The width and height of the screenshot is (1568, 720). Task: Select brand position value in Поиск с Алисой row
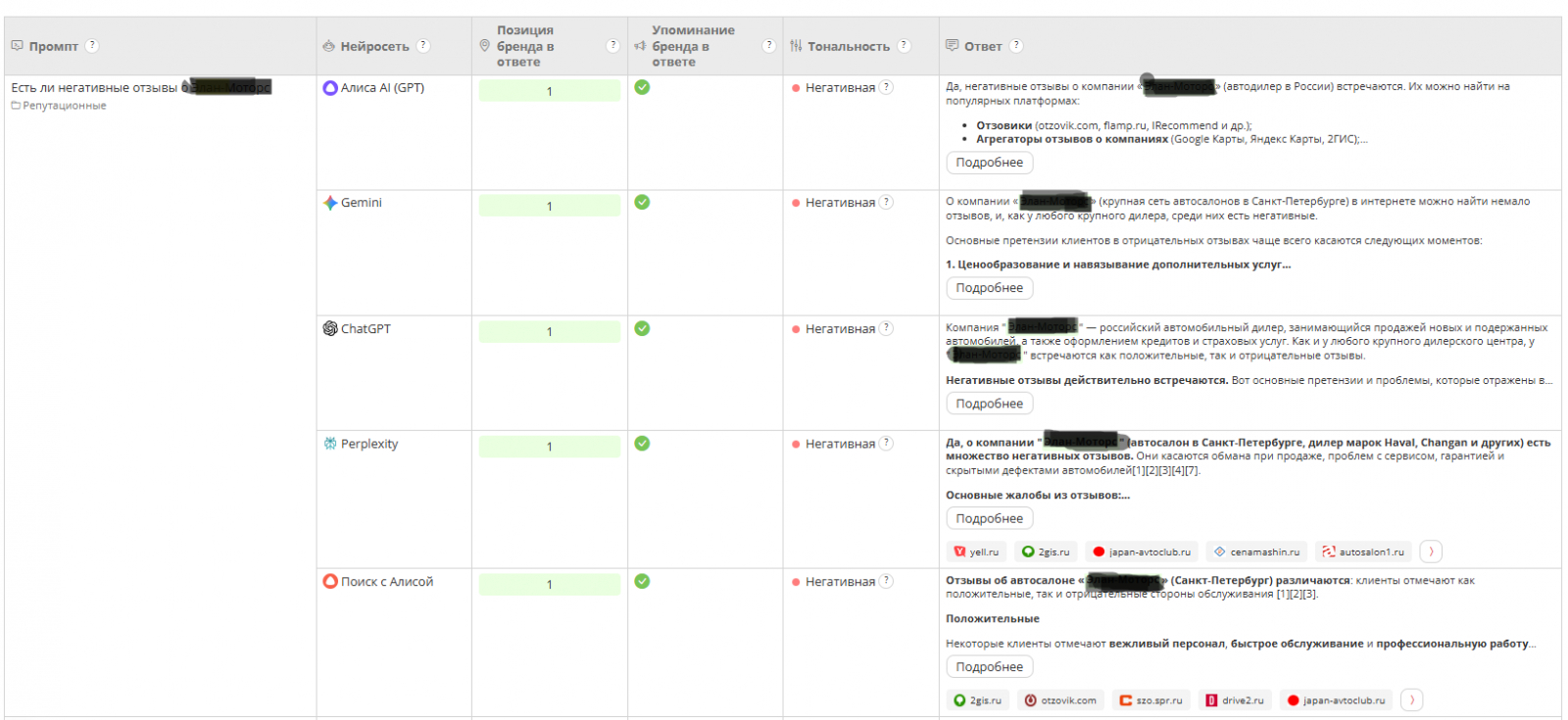click(549, 585)
